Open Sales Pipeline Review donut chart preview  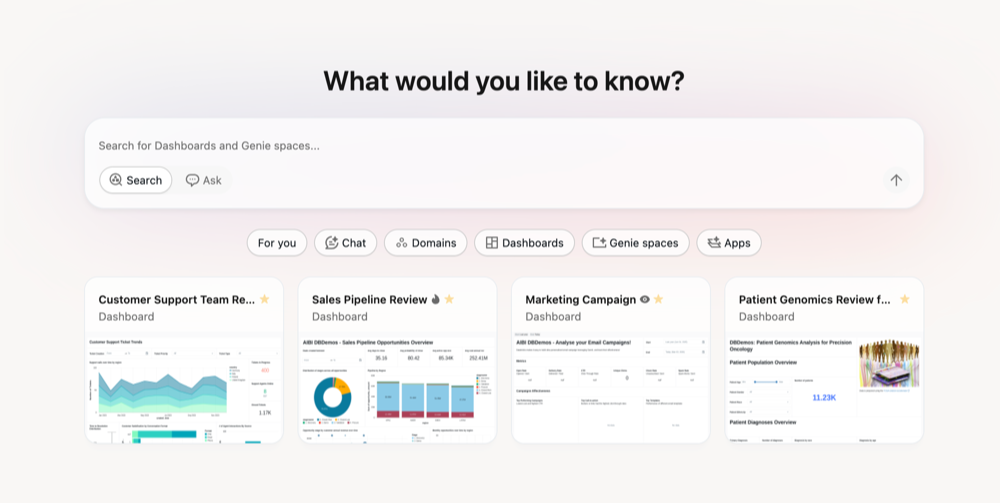click(x=332, y=396)
